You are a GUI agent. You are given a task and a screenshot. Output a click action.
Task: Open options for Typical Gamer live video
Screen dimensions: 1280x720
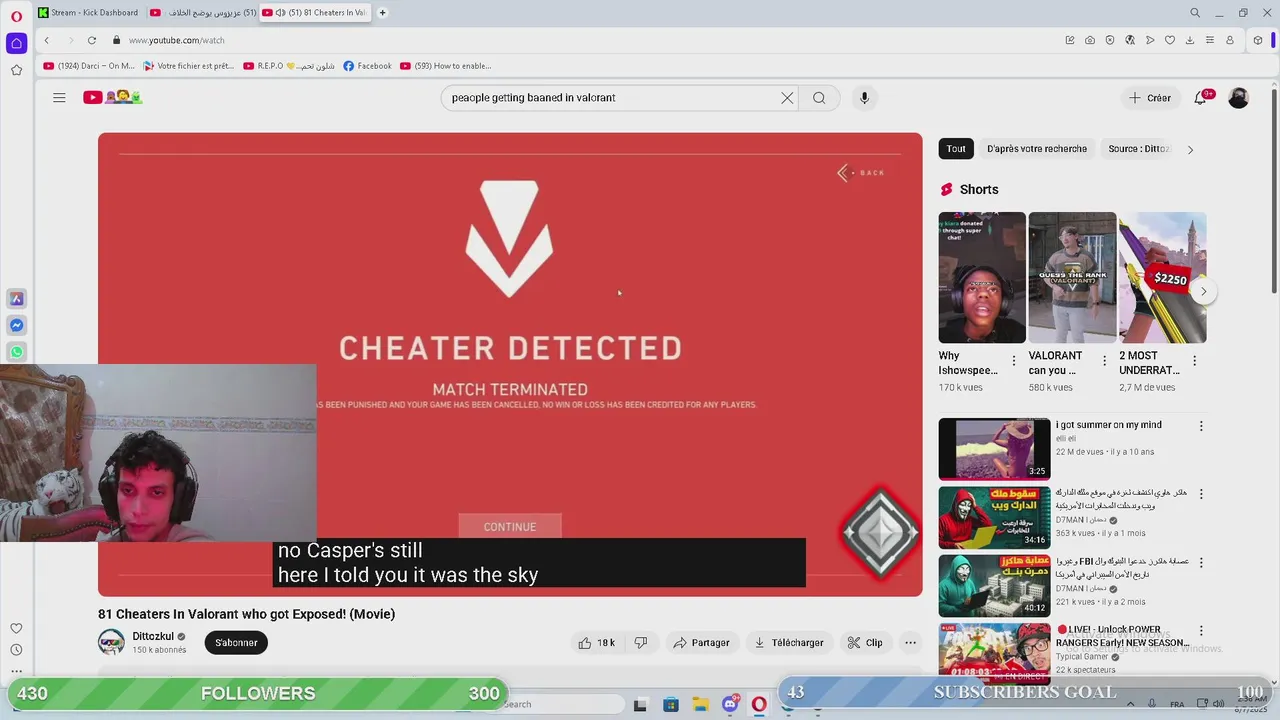[1201, 631]
